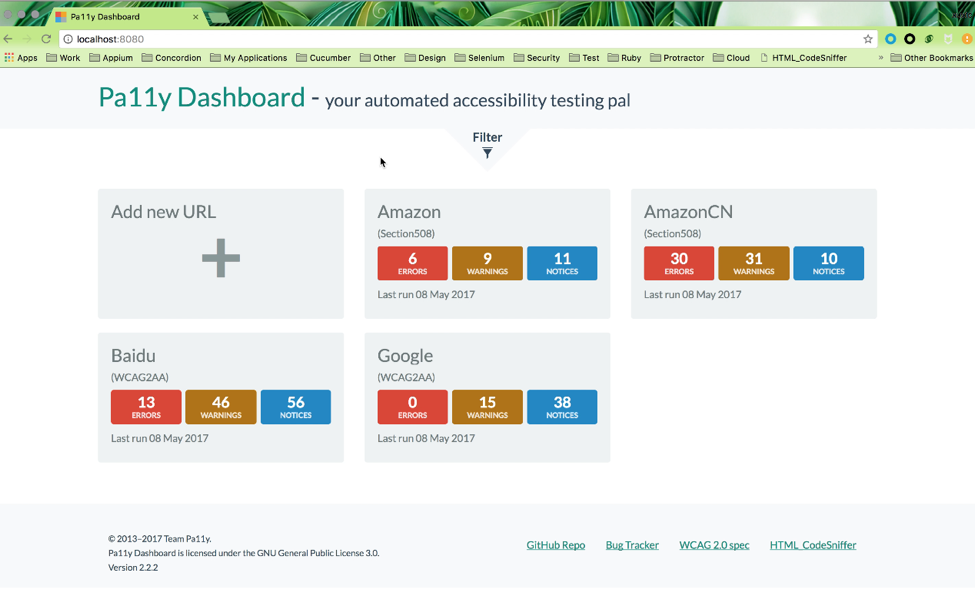Select the Pa11y Dashboard browser tab
Image resolution: width=975 pixels, height=590 pixels.
[x=118, y=17]
